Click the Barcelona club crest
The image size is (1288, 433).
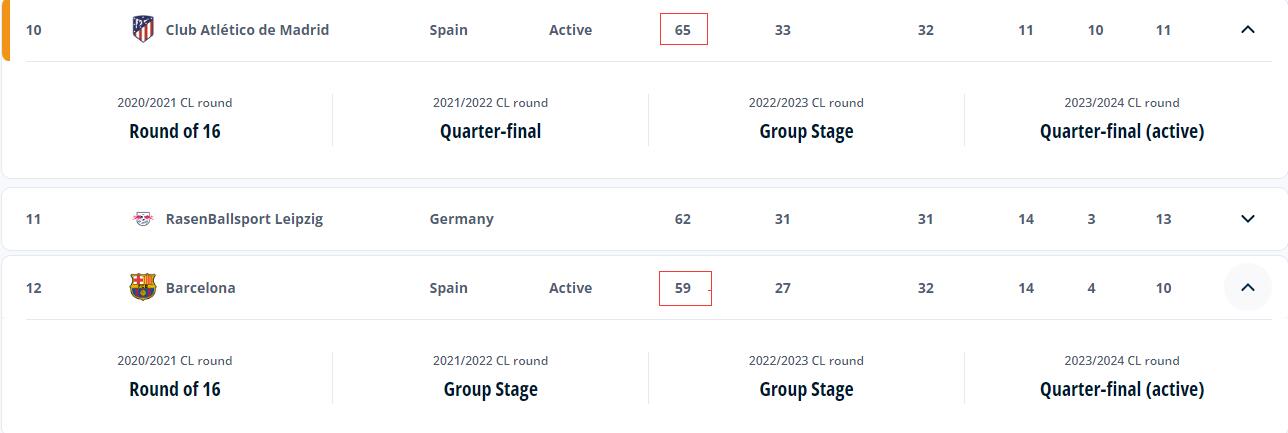[x=143, y=288]
